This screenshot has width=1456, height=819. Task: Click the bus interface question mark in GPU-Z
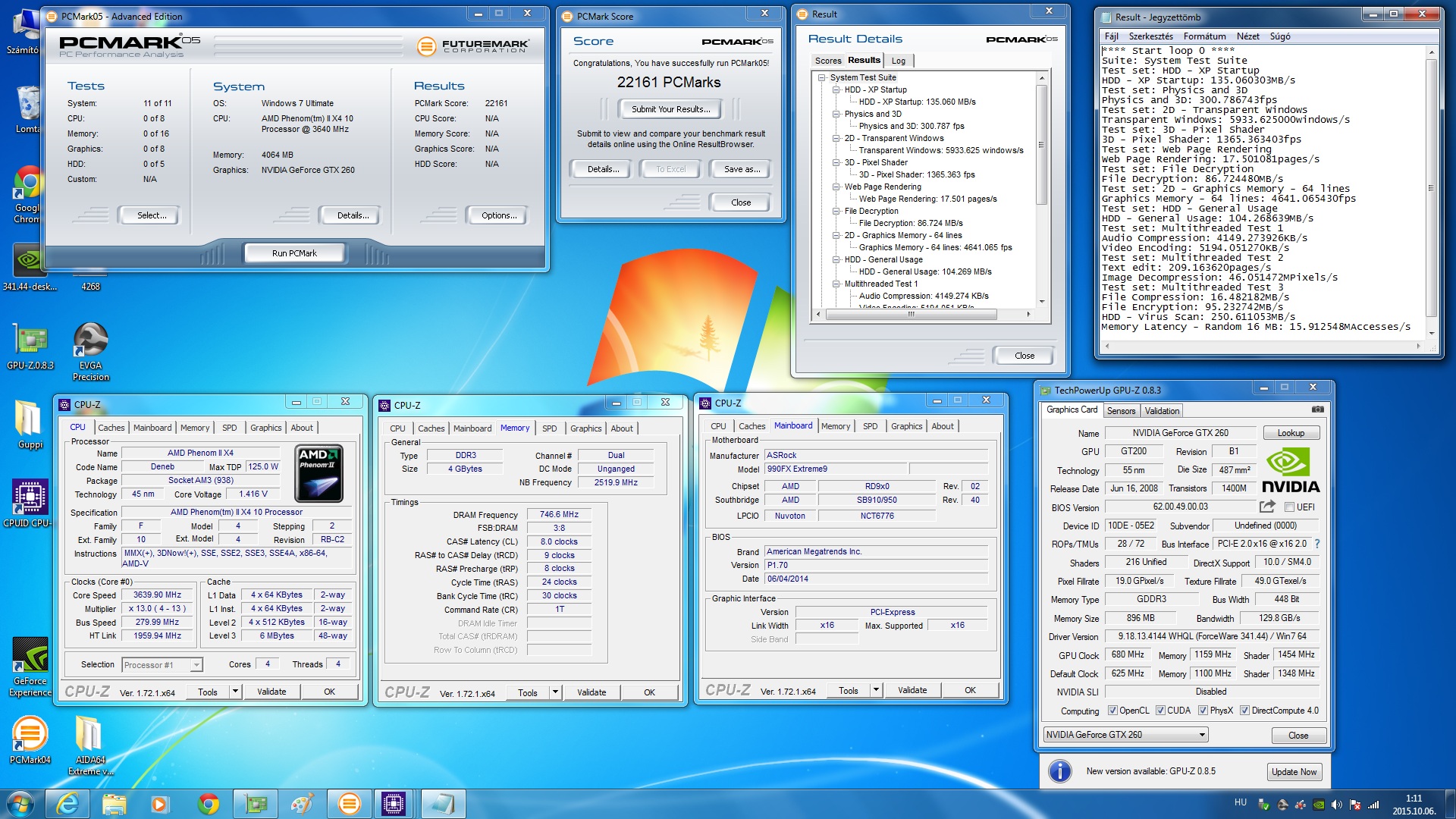point(1317,544)
